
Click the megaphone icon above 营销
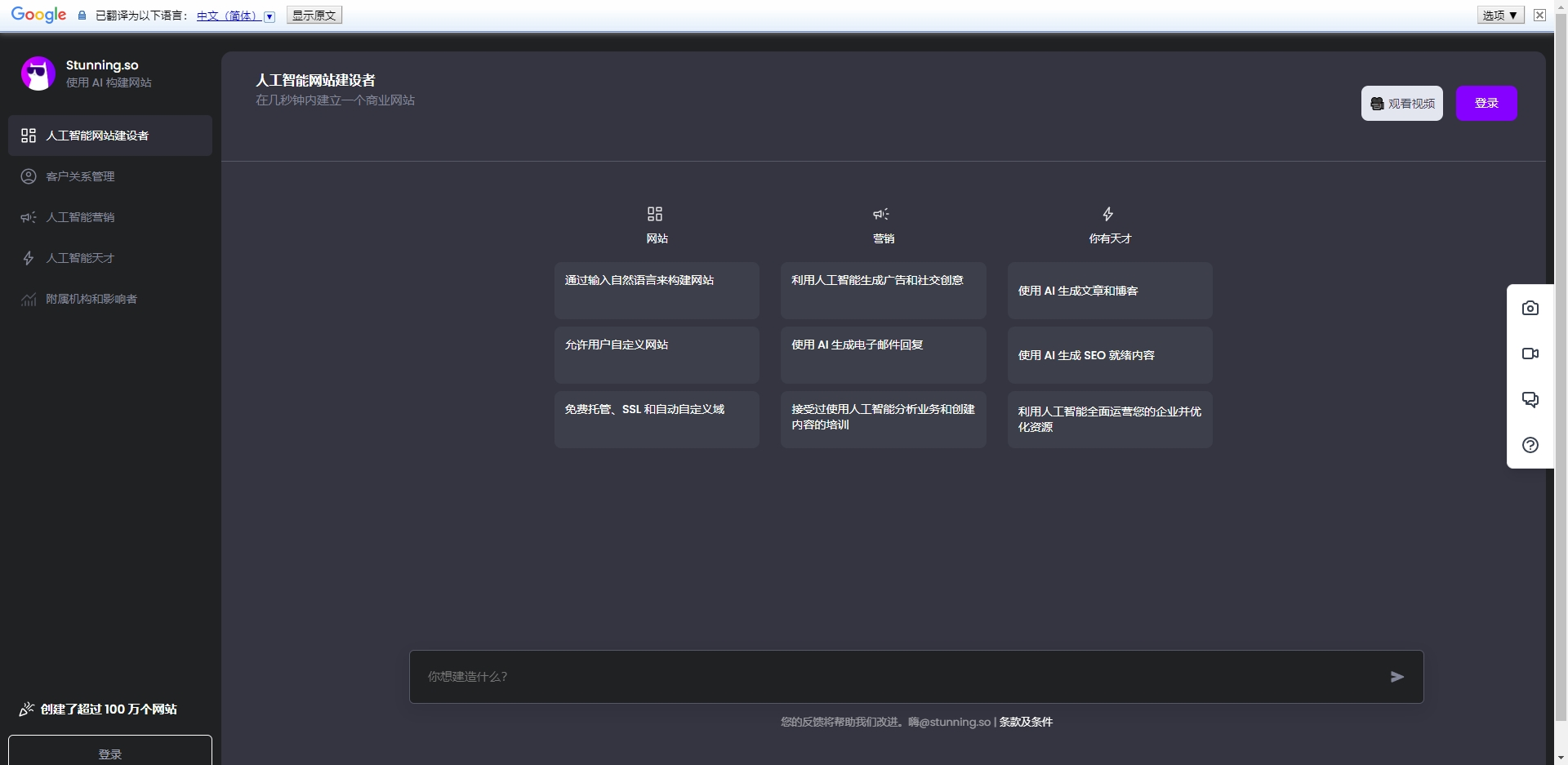click(x=881, y=214)
